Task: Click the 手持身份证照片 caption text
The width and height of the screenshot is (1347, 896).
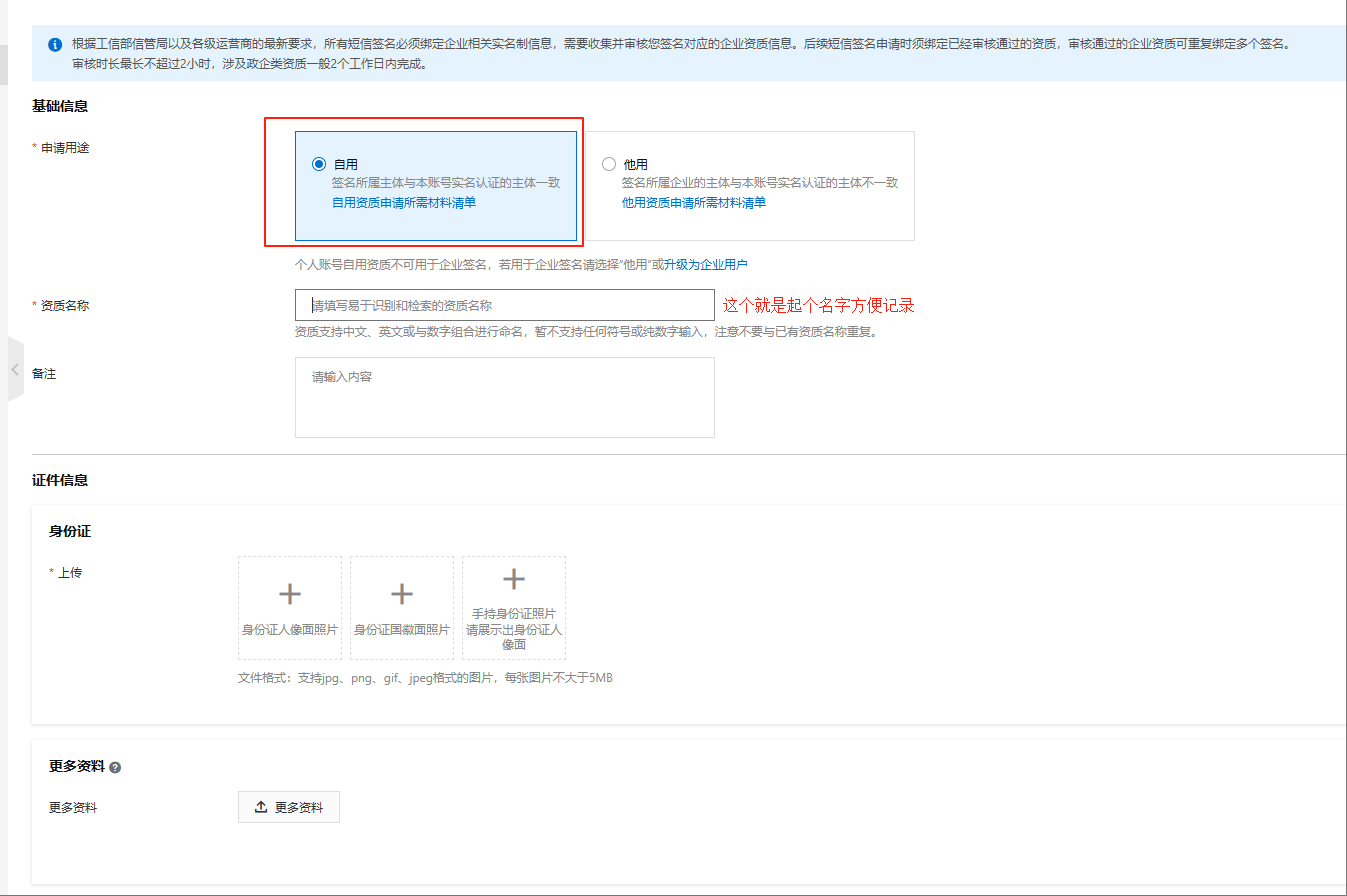Action: tap(514, 614)
